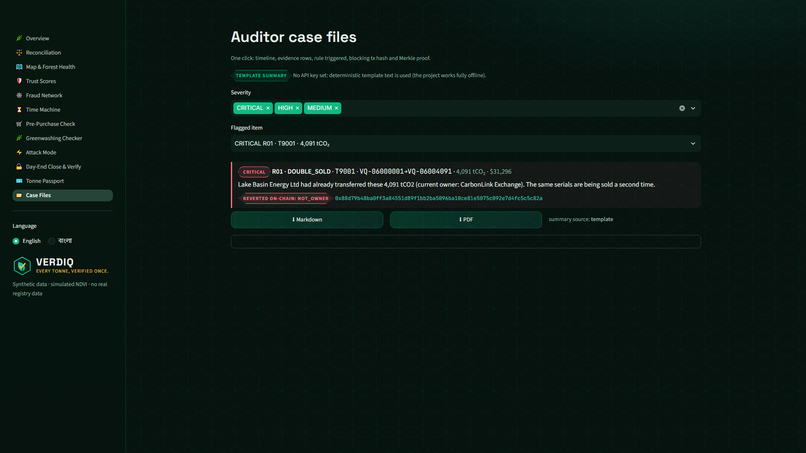Viewport: 806px width, 453px height.
Task: Click the Day-End Close lock icon
Action: [x=19, y=167]
